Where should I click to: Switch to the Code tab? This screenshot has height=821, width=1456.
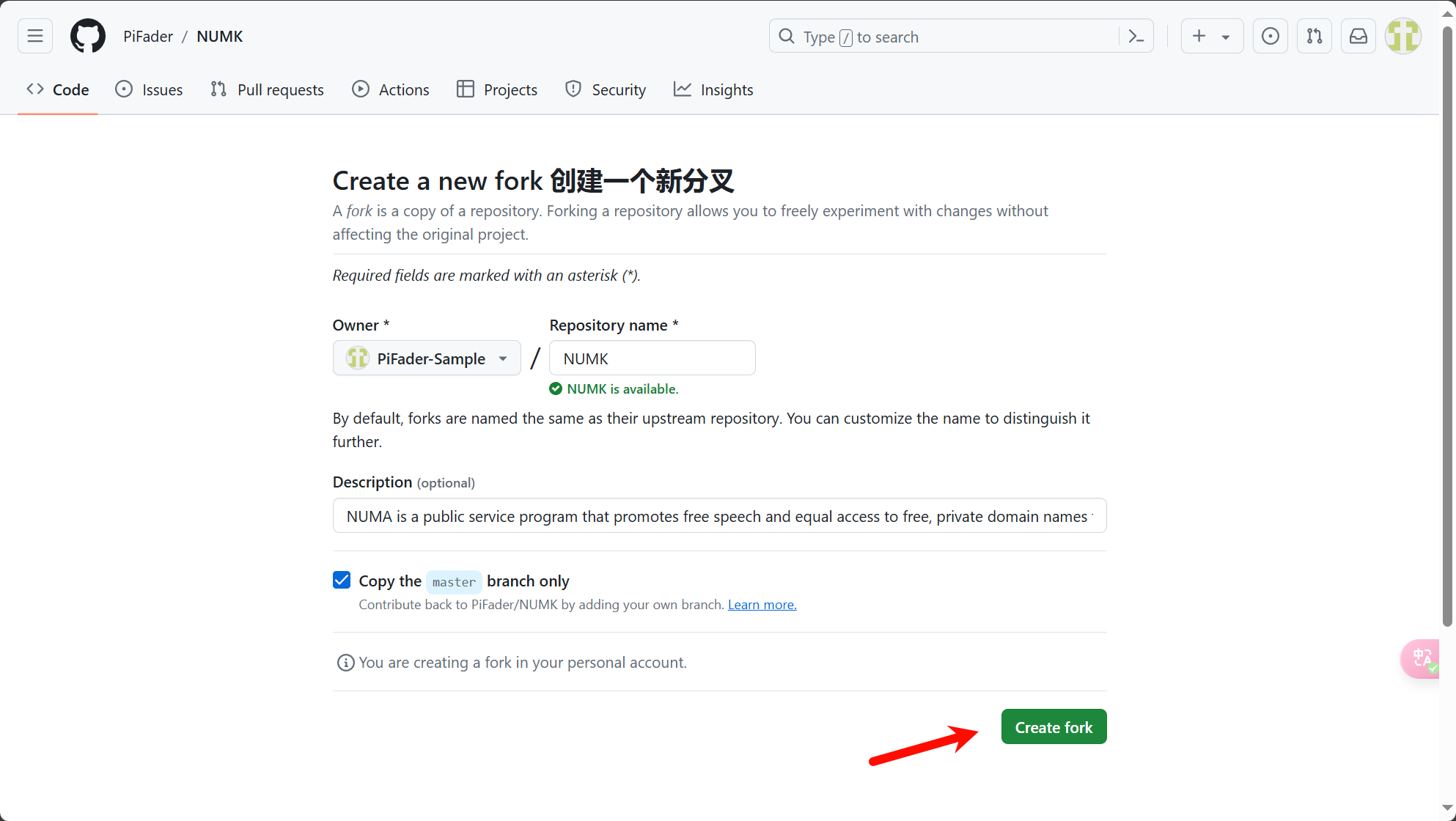tap(58, 89)
